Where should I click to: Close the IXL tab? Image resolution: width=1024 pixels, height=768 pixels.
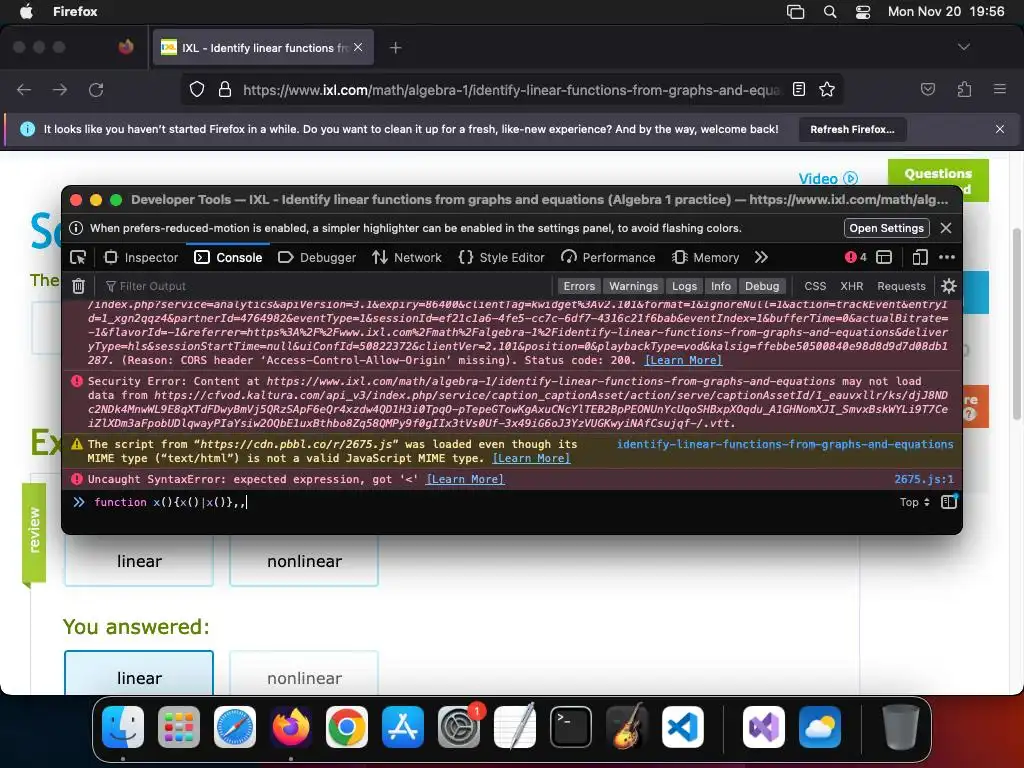click(358, 47)
